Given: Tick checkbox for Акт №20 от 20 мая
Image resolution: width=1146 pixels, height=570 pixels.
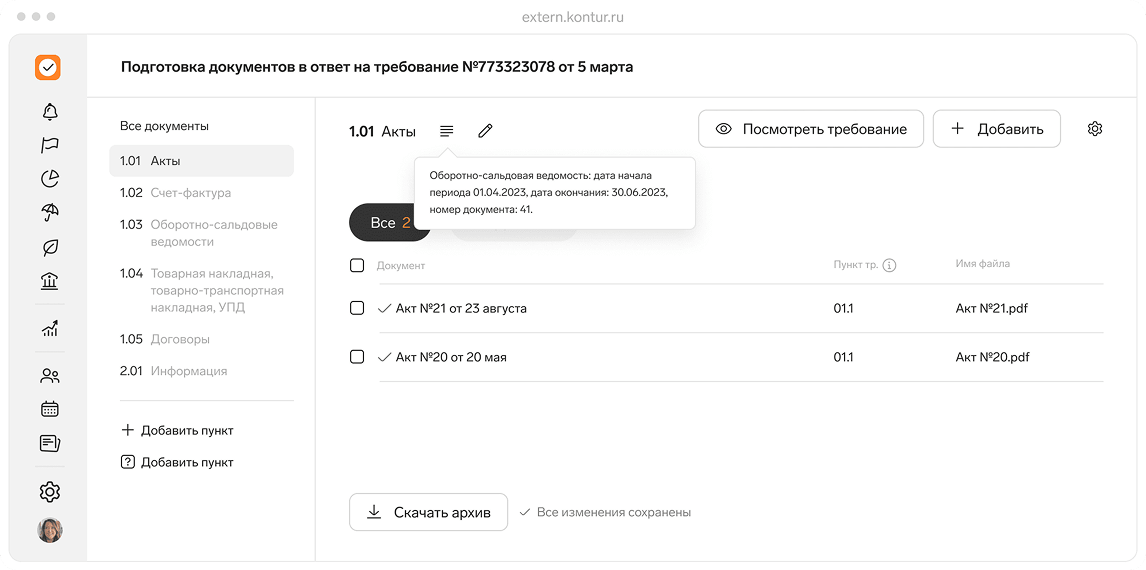Looking at the screenshot, I should pos(357,357).
